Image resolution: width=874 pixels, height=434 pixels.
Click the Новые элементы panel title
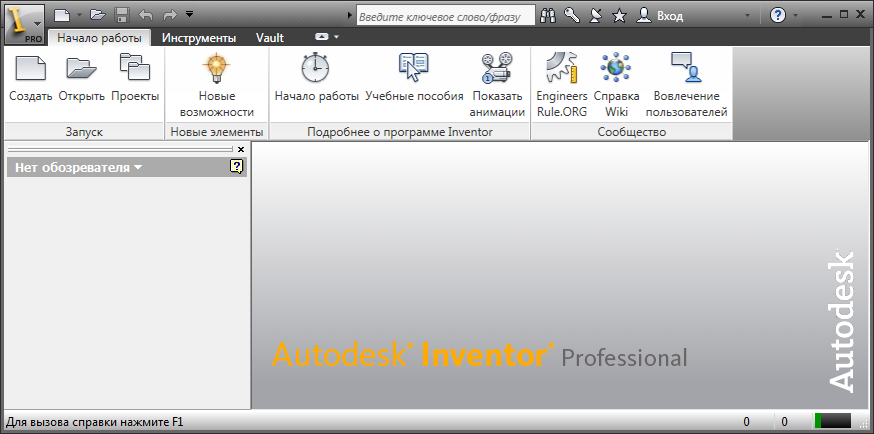(216, 132)
